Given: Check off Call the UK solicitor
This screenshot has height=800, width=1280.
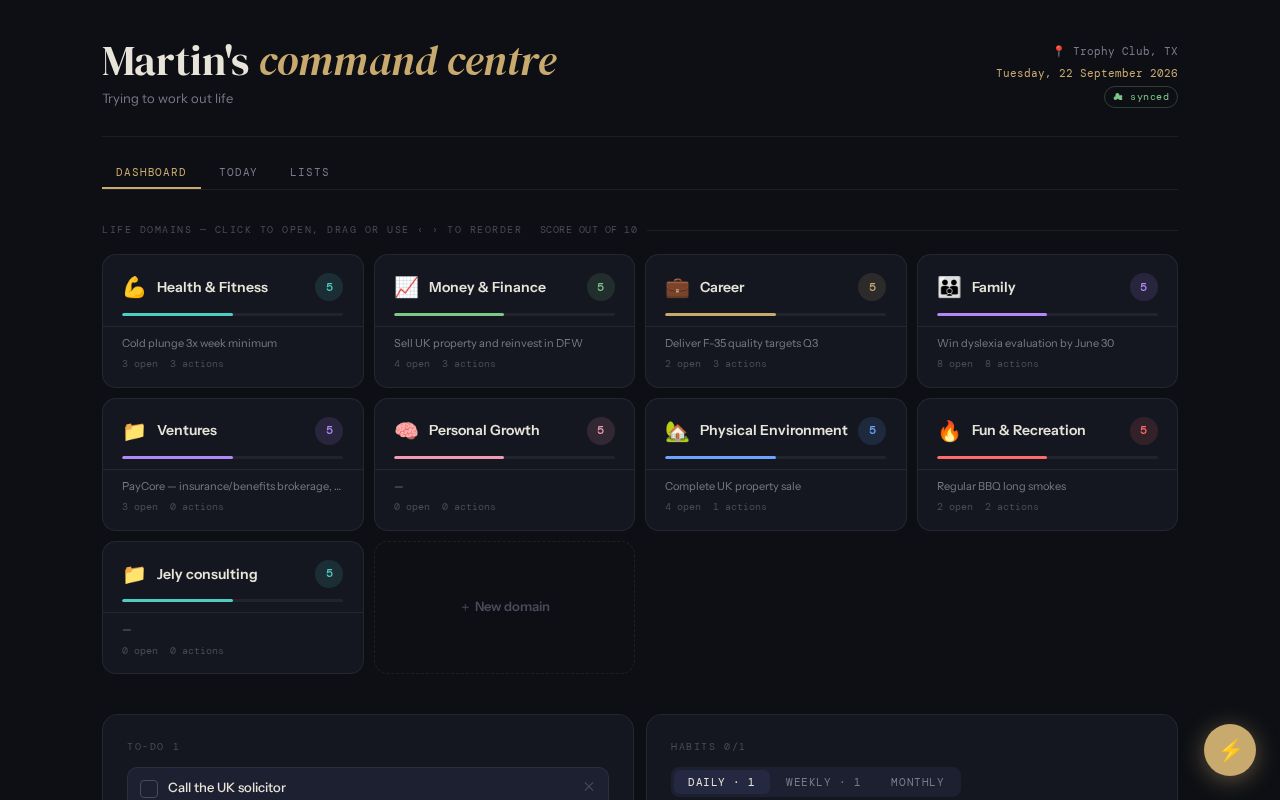Looking at the screenshot, I should click(x=149, y=789).
